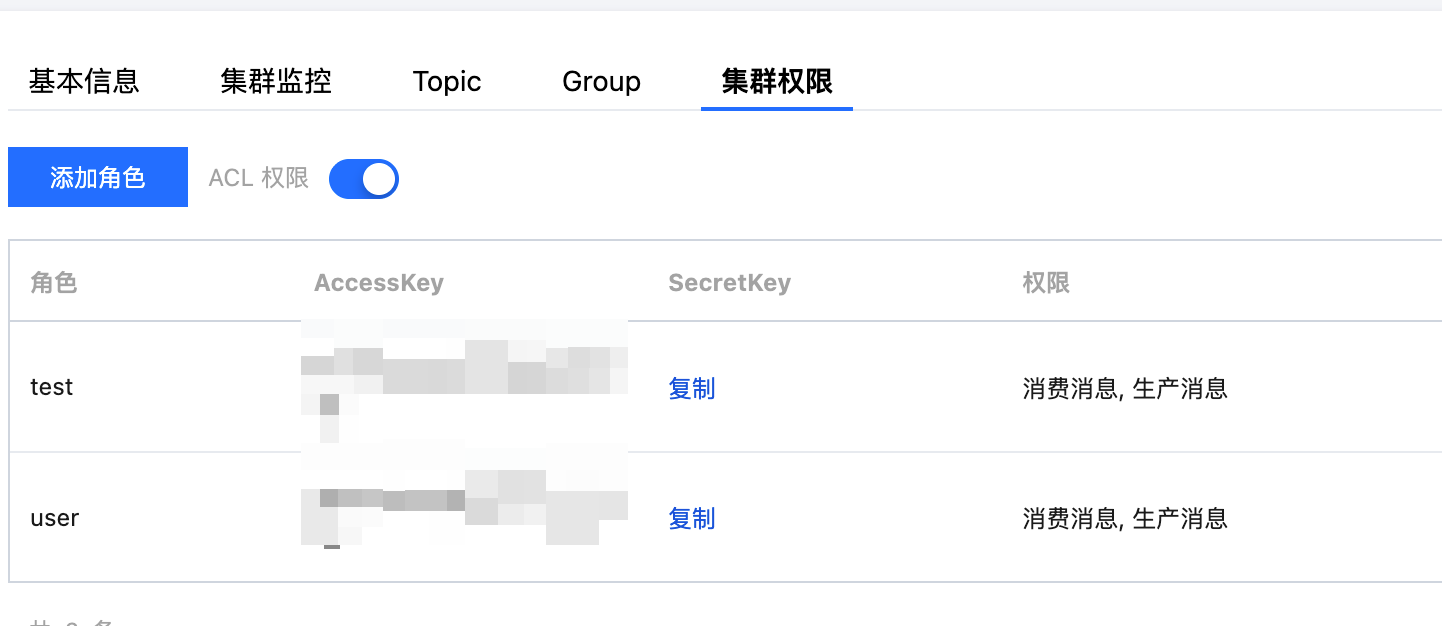This screenshot has width=1442, height=626.
Task: Click the user role's 消费消息, 生产消息 permissions
Action: click(x=1125, y=518)
